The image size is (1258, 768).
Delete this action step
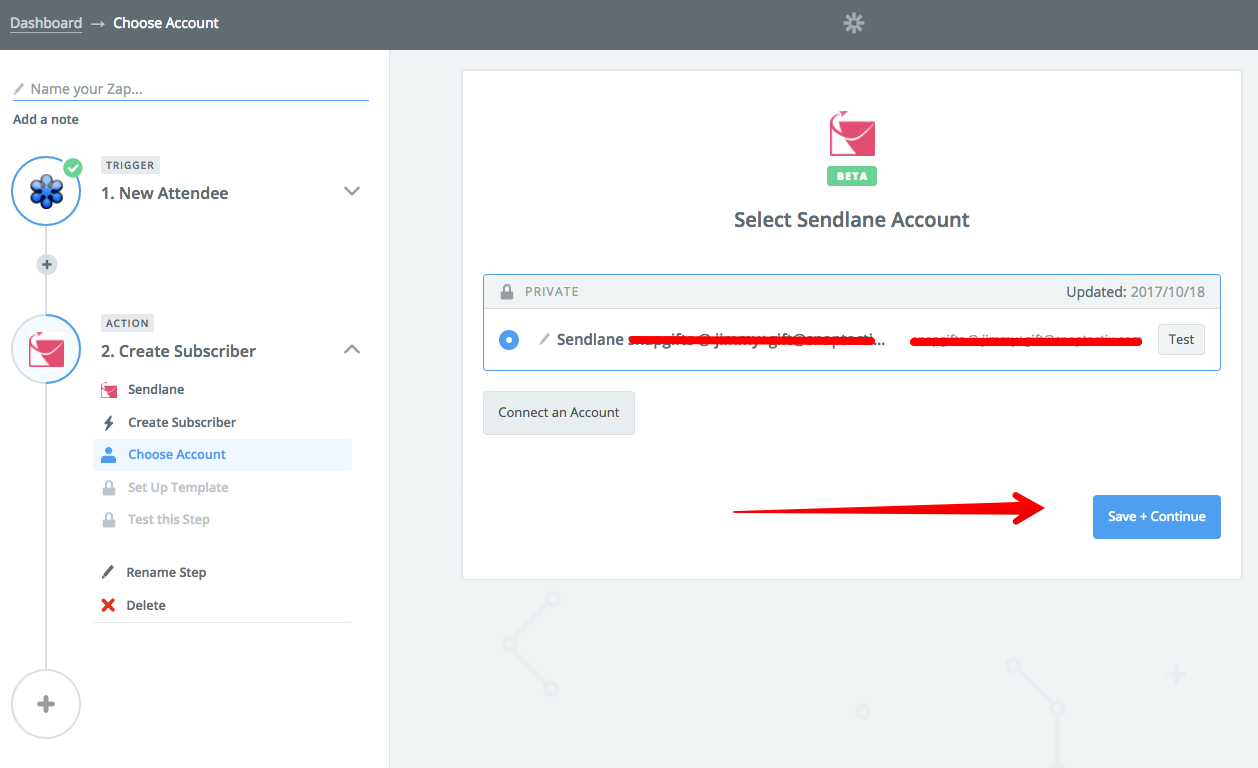146,605
